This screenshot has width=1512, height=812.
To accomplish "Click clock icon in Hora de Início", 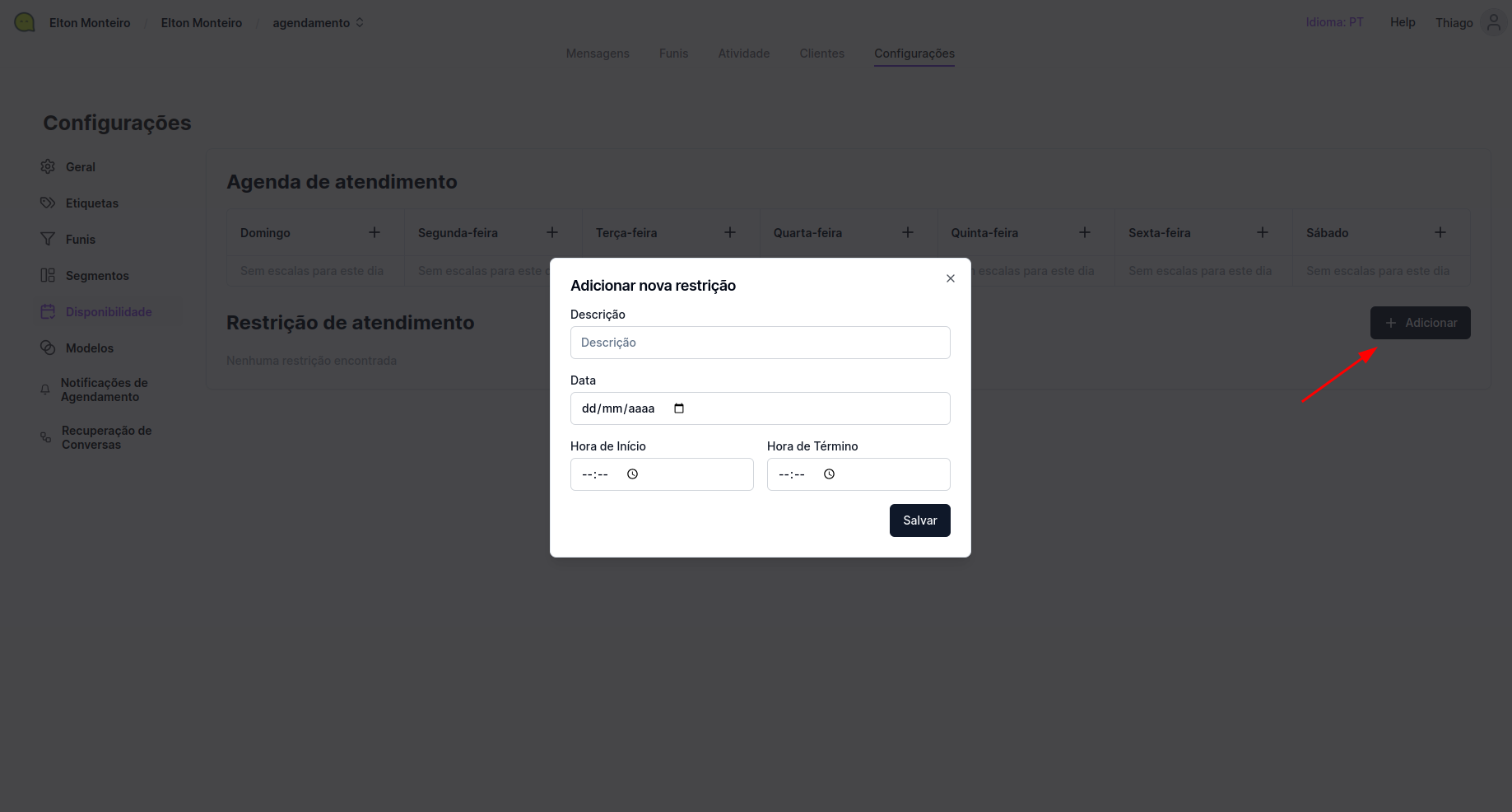I will coord(633,474).
